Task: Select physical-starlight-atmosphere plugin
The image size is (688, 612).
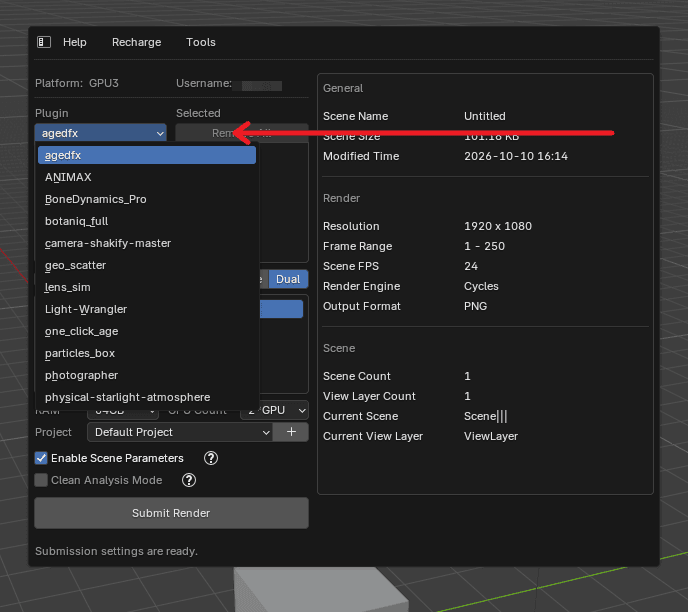Action: (x=147, y=397)
